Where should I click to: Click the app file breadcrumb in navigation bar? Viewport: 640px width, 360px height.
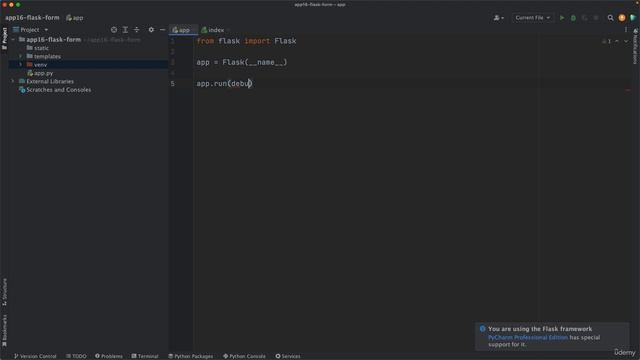[75, 18]
